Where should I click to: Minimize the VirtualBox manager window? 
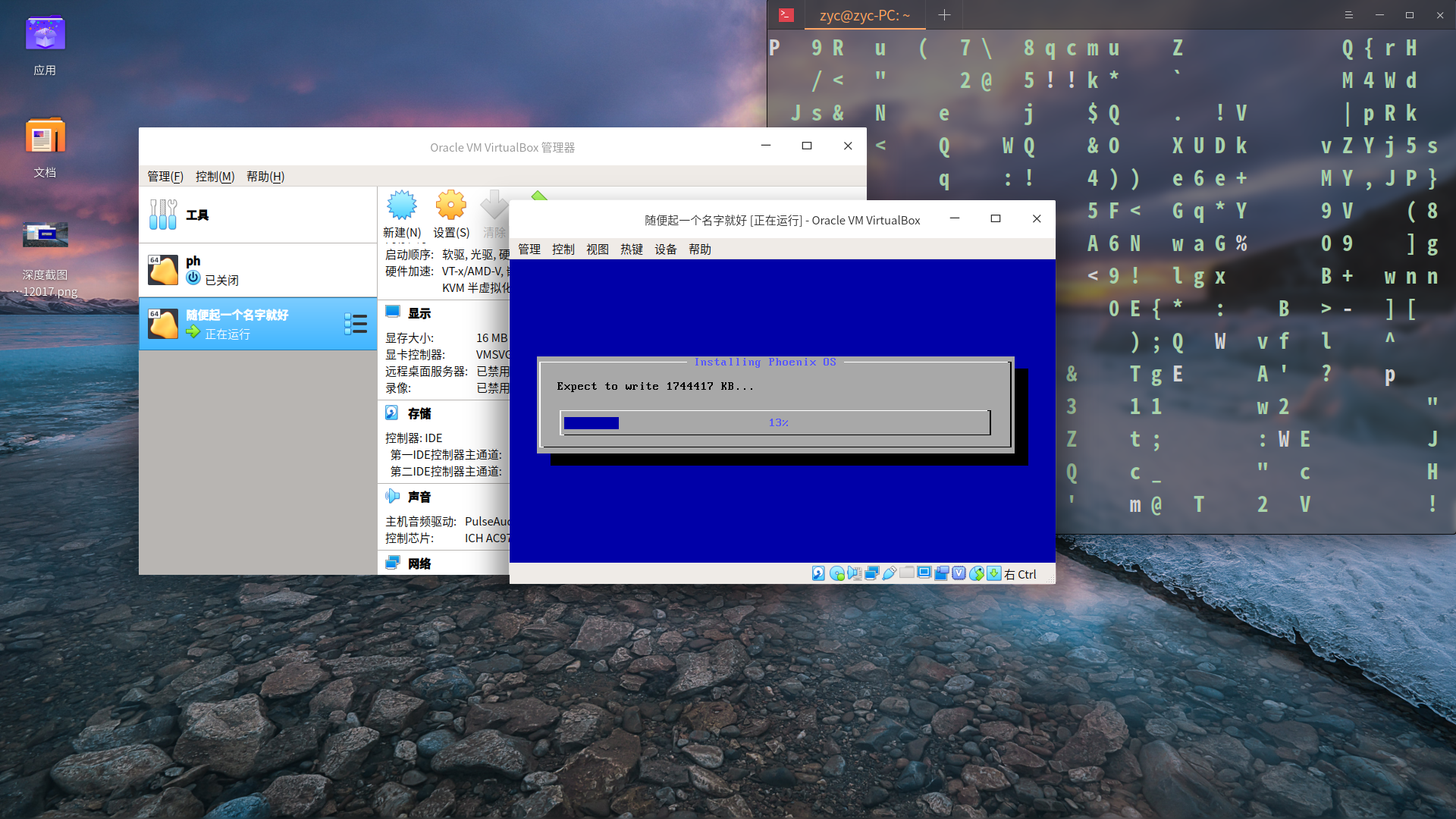[x=766, y=146]
